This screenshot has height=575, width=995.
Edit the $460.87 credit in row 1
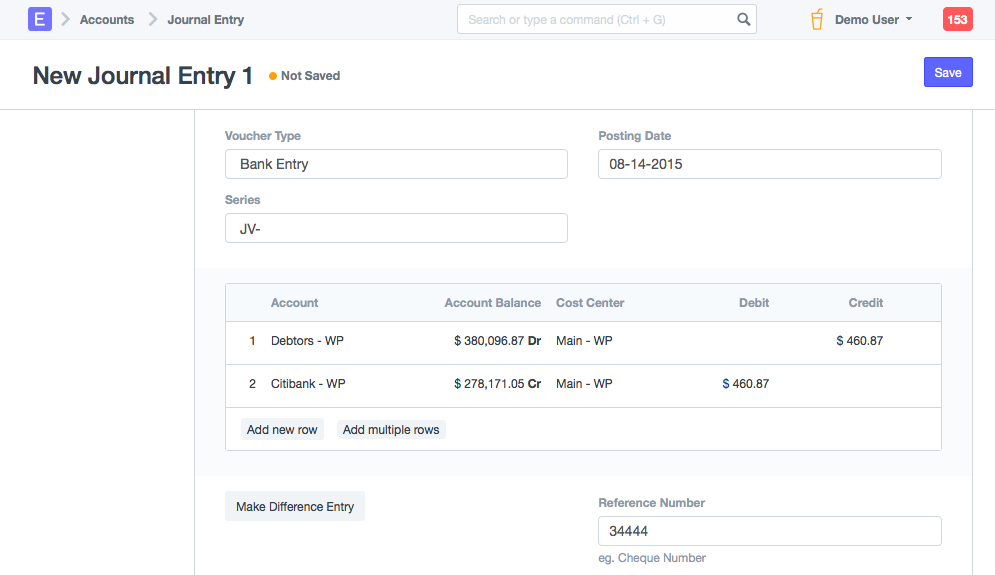tap(859, 341)
